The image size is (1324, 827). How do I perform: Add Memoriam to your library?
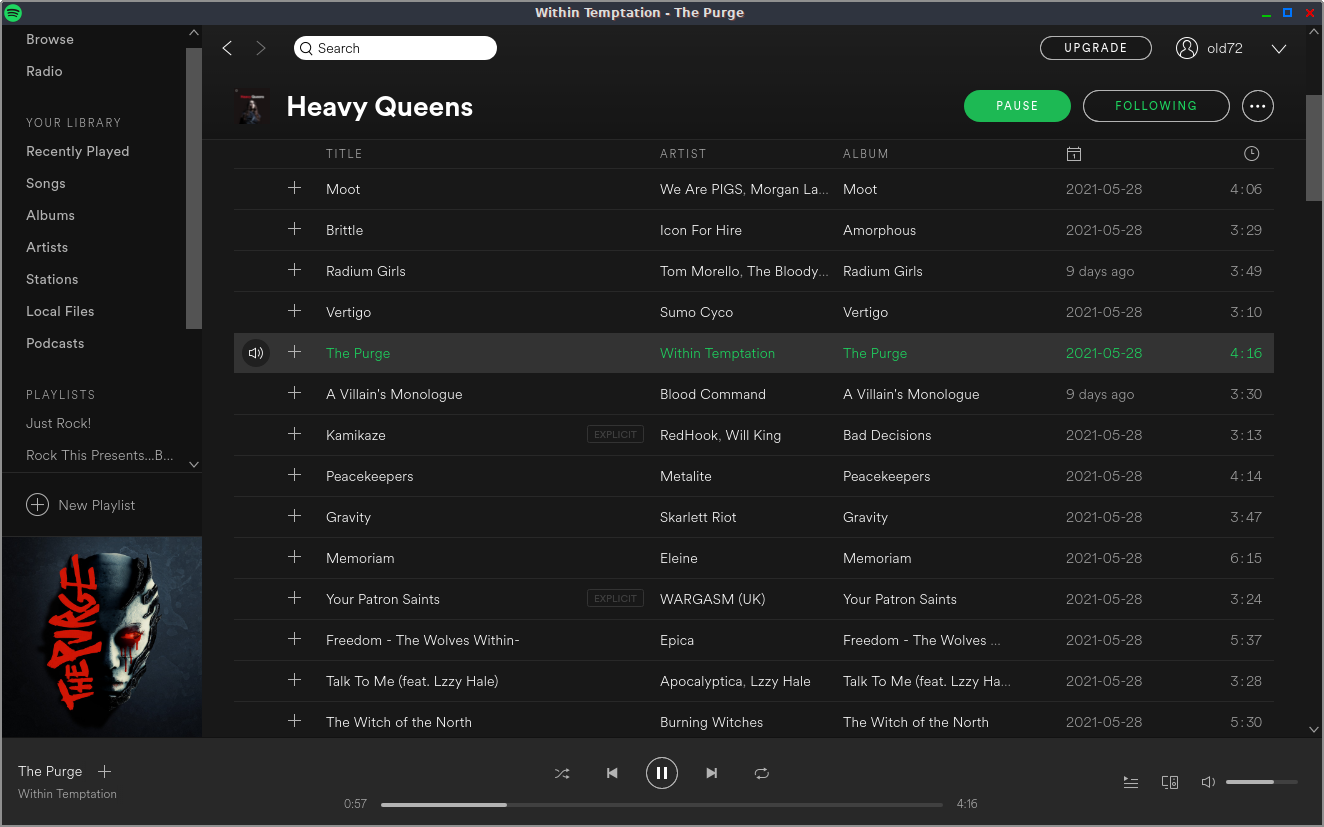click(x=294, y=557)
